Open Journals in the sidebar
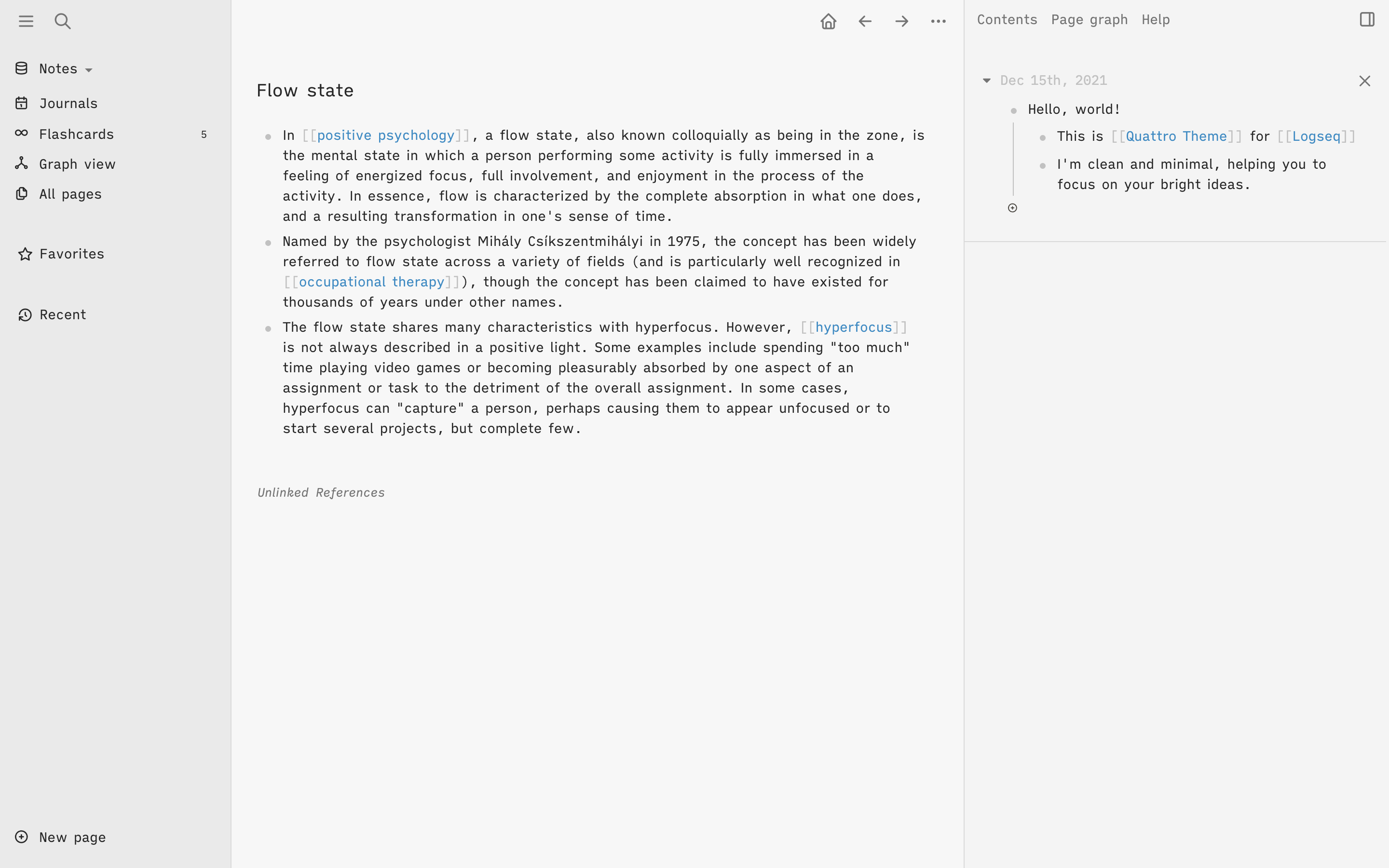The height and width of the screenshot is (868, 1389). tap(68, 103)
